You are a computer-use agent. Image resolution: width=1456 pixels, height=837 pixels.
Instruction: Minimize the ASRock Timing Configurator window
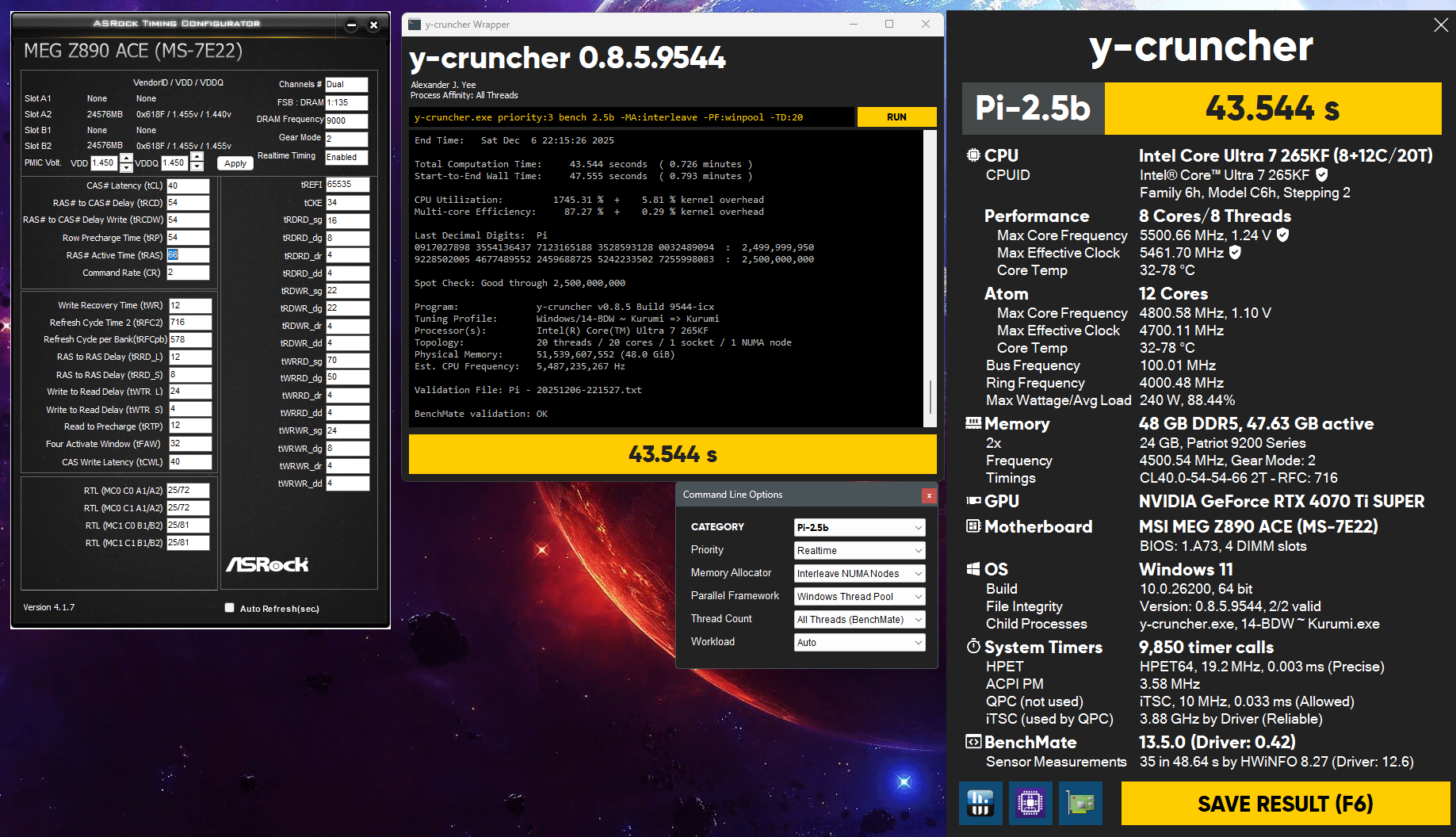352,25
